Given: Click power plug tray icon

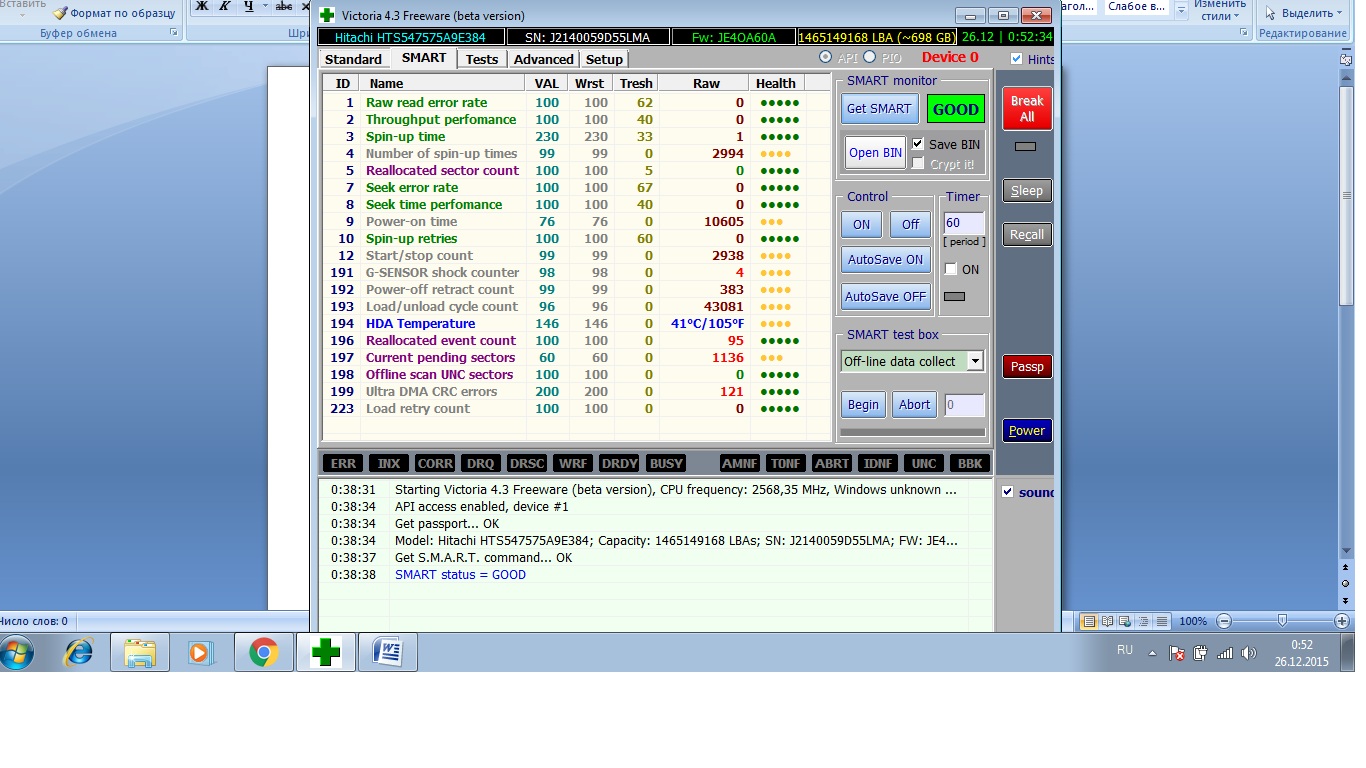Looking at the screenshot, I should coord(1201,653).
